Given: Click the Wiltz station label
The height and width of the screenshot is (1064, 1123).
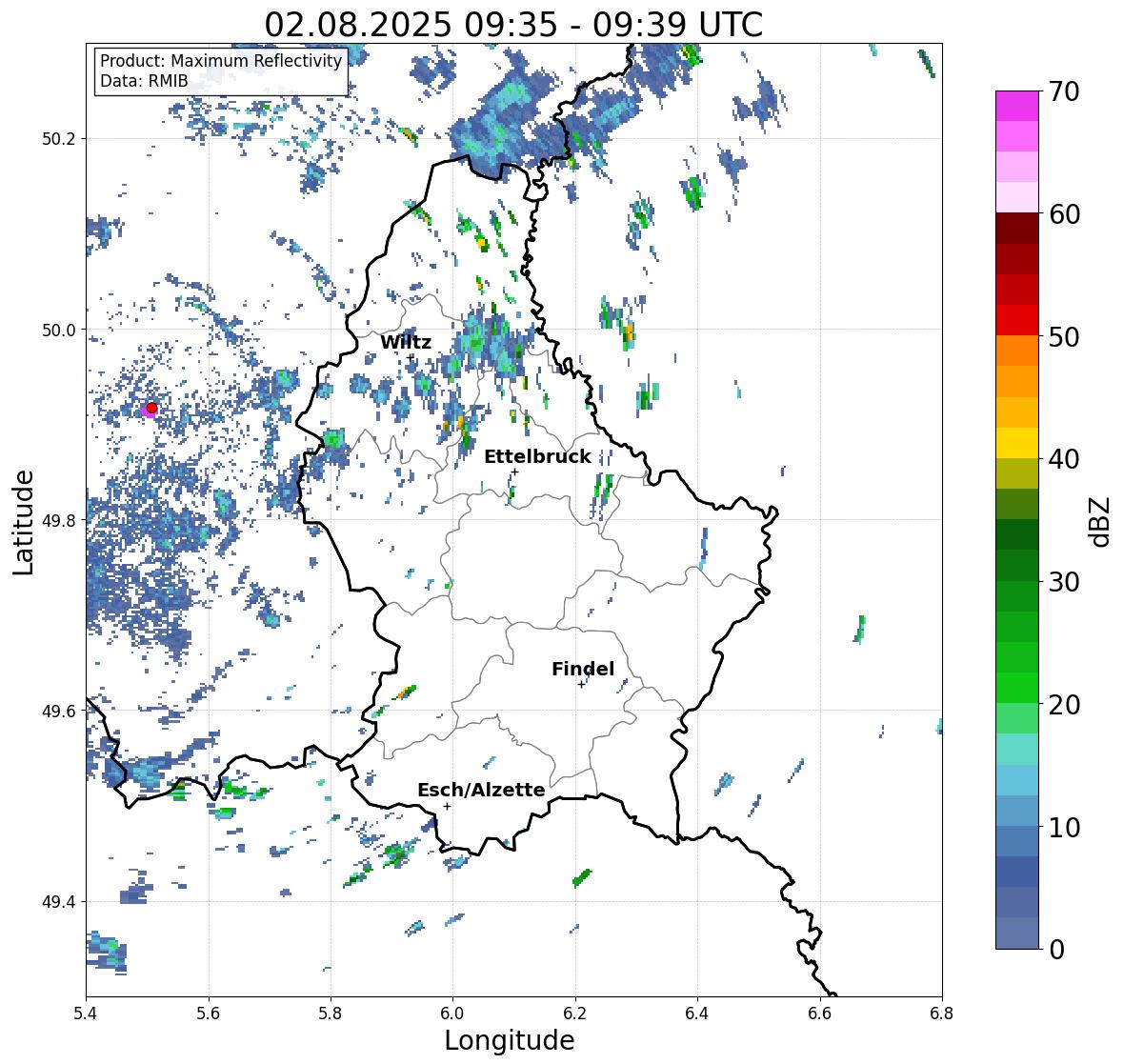Looking at the screenshot, I should click(406, 342).
